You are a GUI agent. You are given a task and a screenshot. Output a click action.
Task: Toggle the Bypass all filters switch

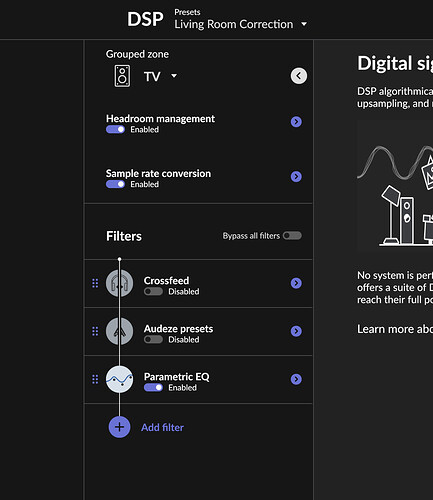pyautogui.click(x=292, y=236)
